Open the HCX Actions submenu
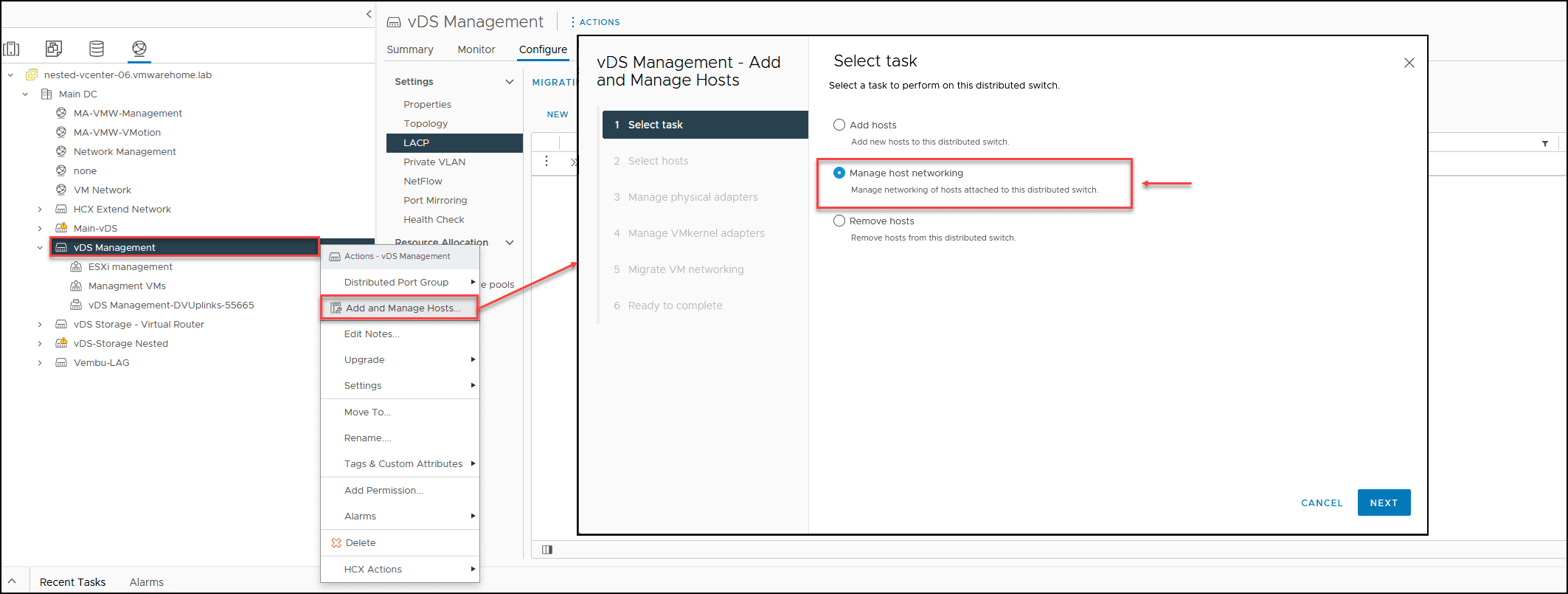 (x=400, y=569)
